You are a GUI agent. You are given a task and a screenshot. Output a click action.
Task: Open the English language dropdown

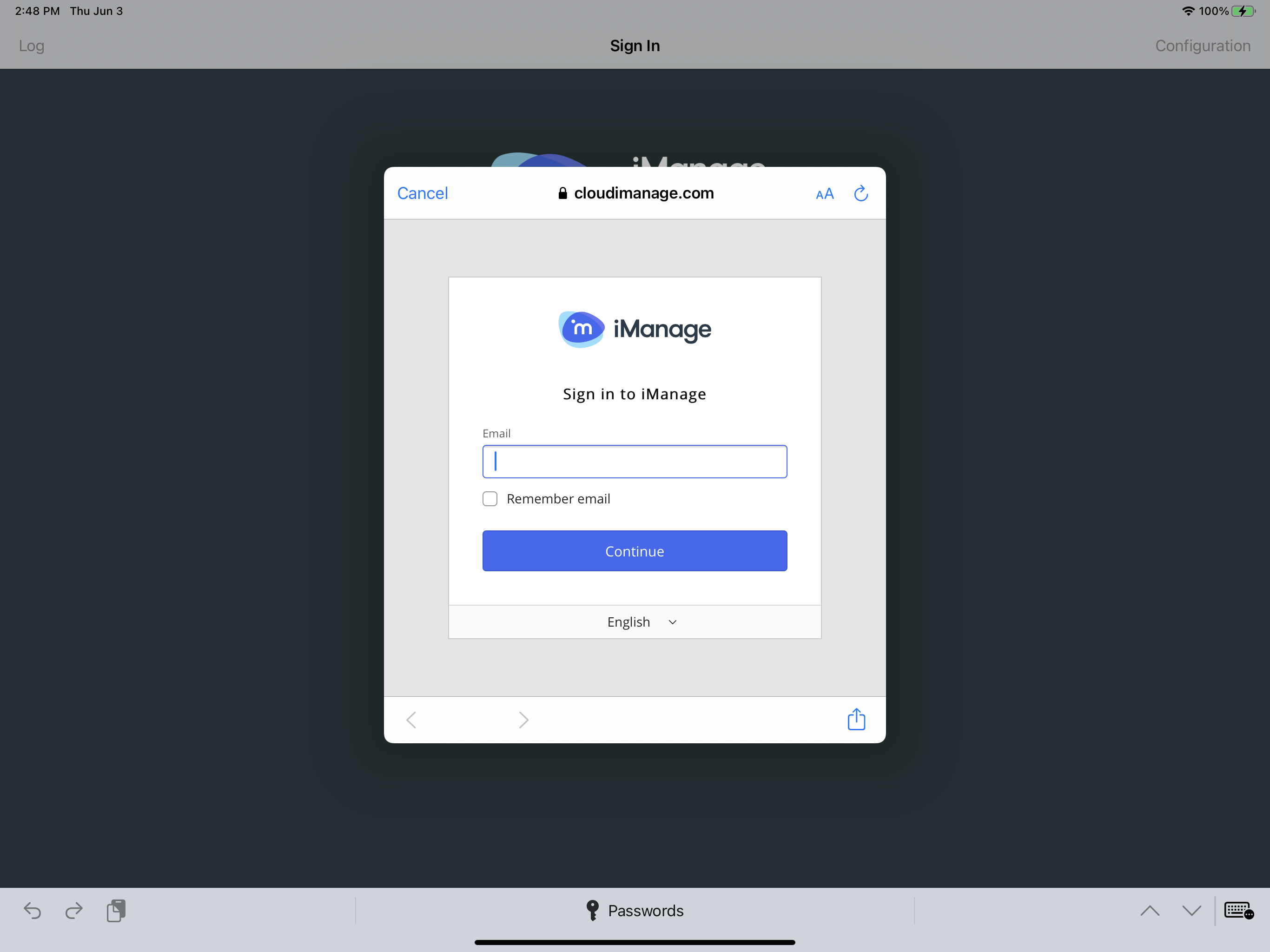click(x=642, y=622)
